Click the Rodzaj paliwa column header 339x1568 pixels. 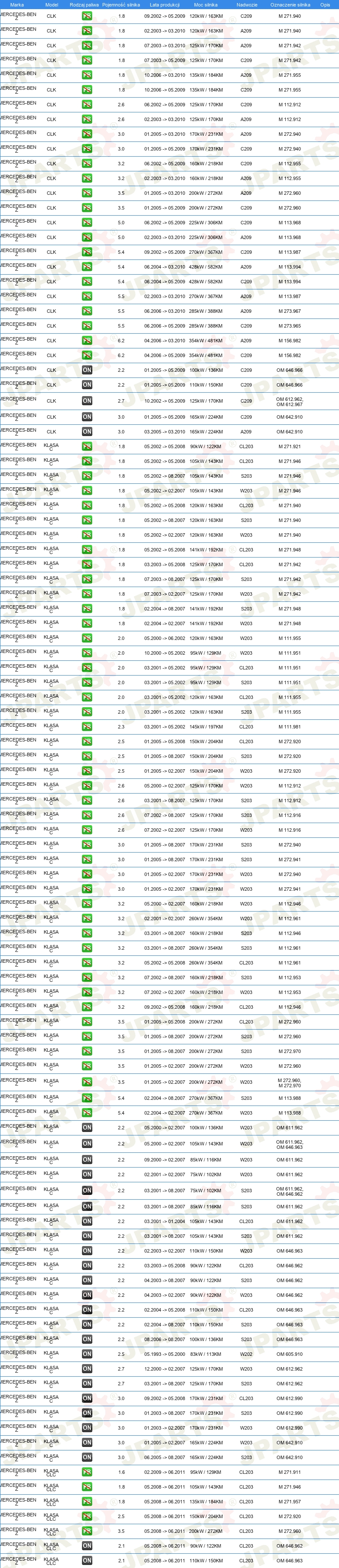coord(84,4)
